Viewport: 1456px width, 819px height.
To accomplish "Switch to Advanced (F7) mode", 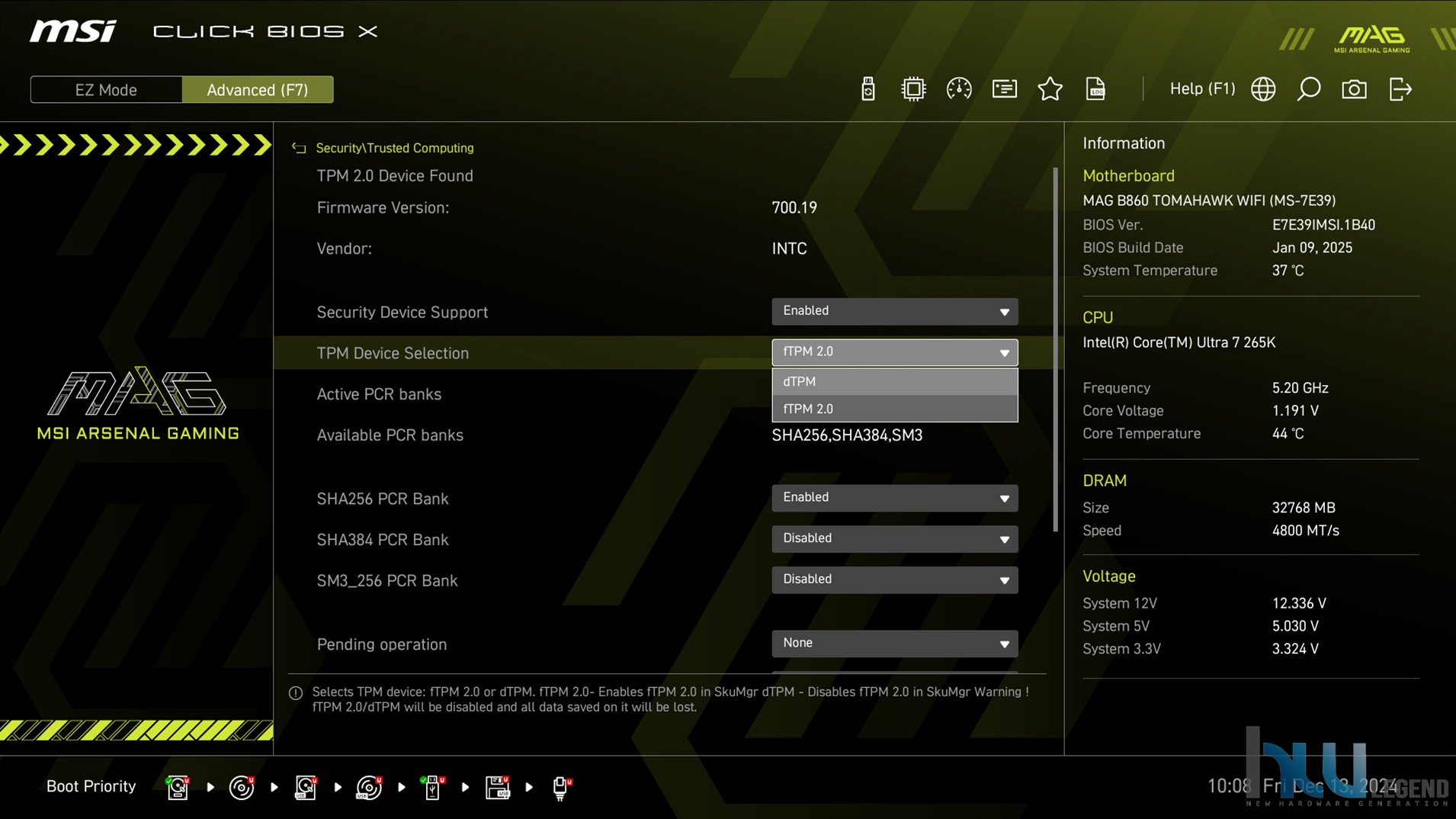I will (x=258, y=89).
